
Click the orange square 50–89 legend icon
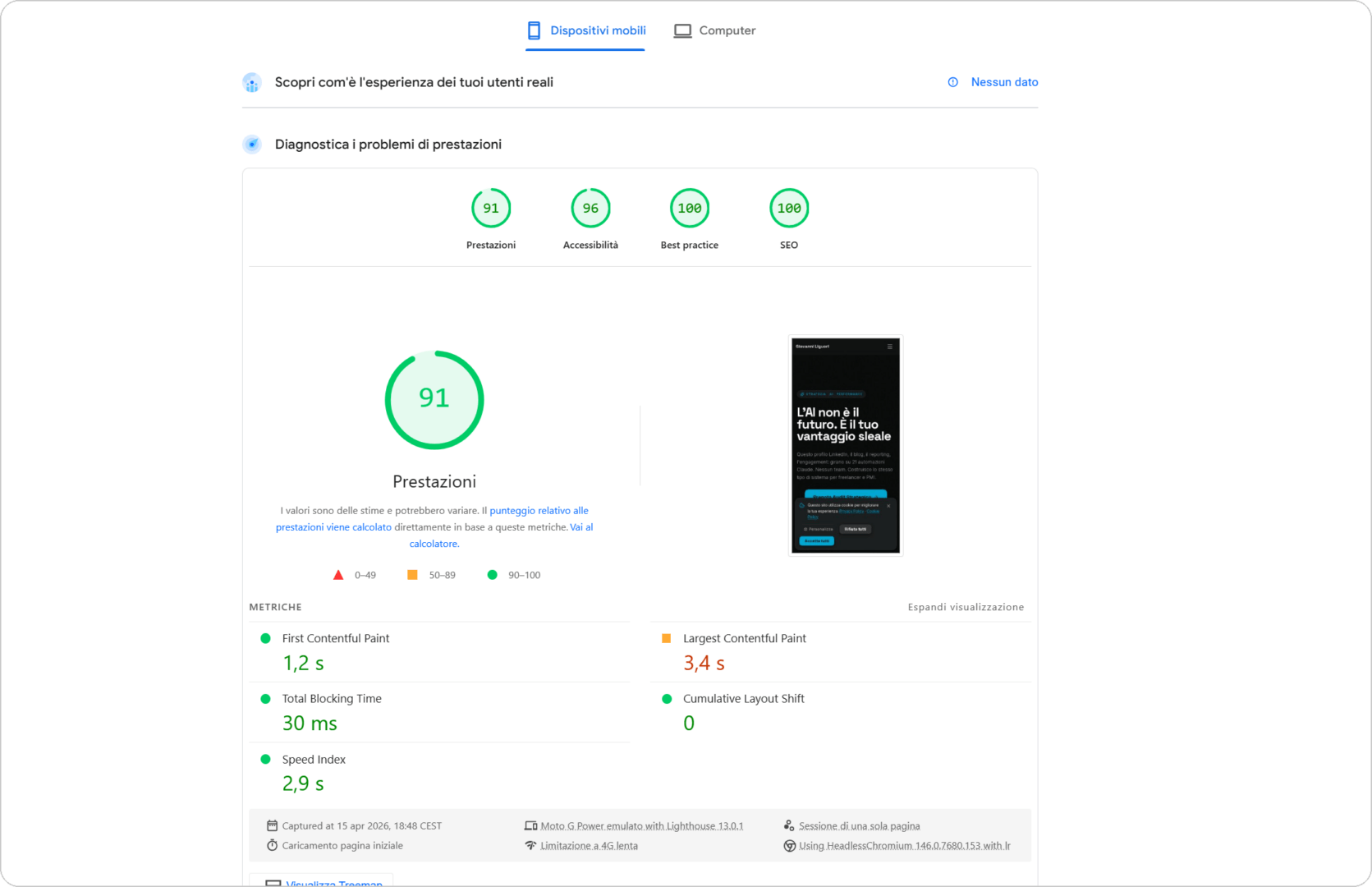pos(412,575)
